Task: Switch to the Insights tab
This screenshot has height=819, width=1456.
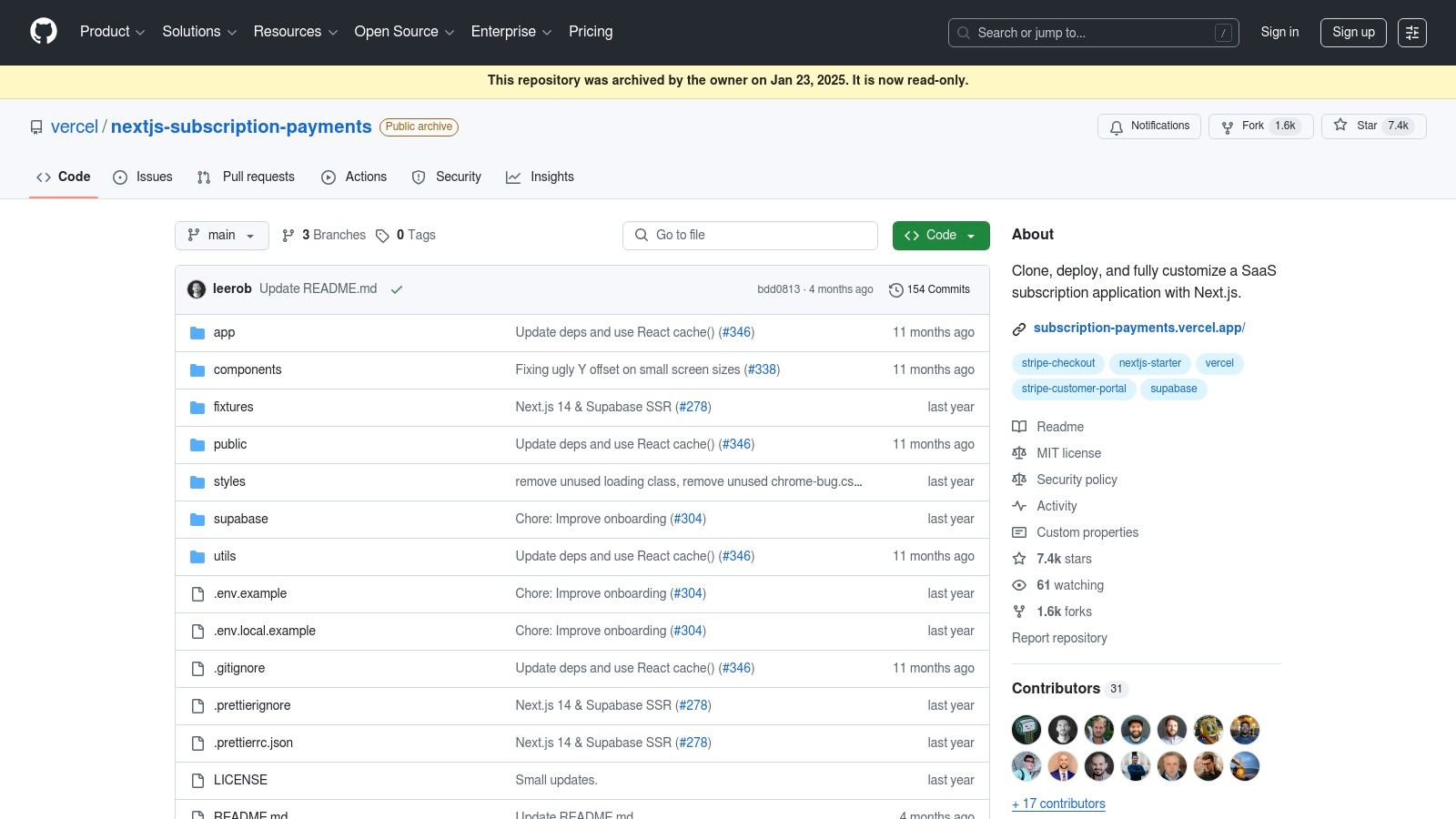Action: (x=540, y=177)
